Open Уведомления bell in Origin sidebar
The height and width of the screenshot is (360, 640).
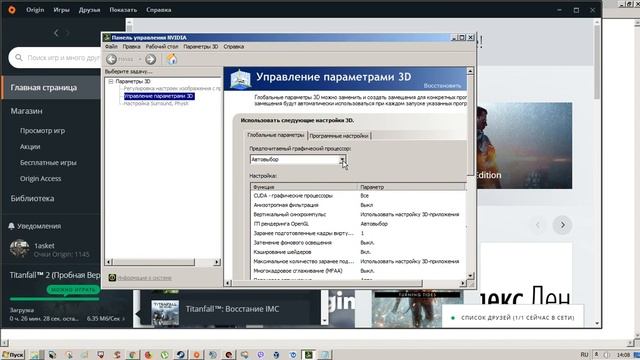(11, 226)
